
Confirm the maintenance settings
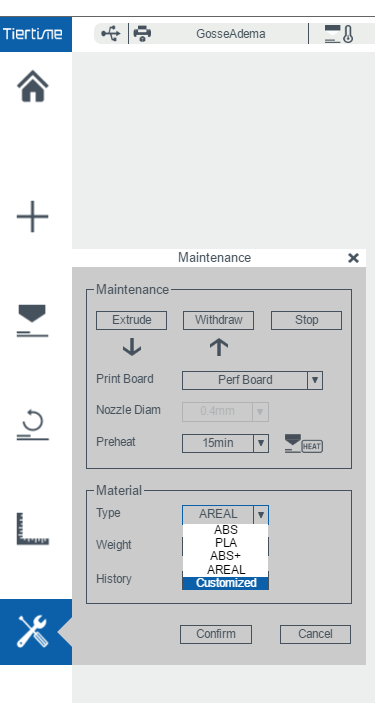coord(216,634)
